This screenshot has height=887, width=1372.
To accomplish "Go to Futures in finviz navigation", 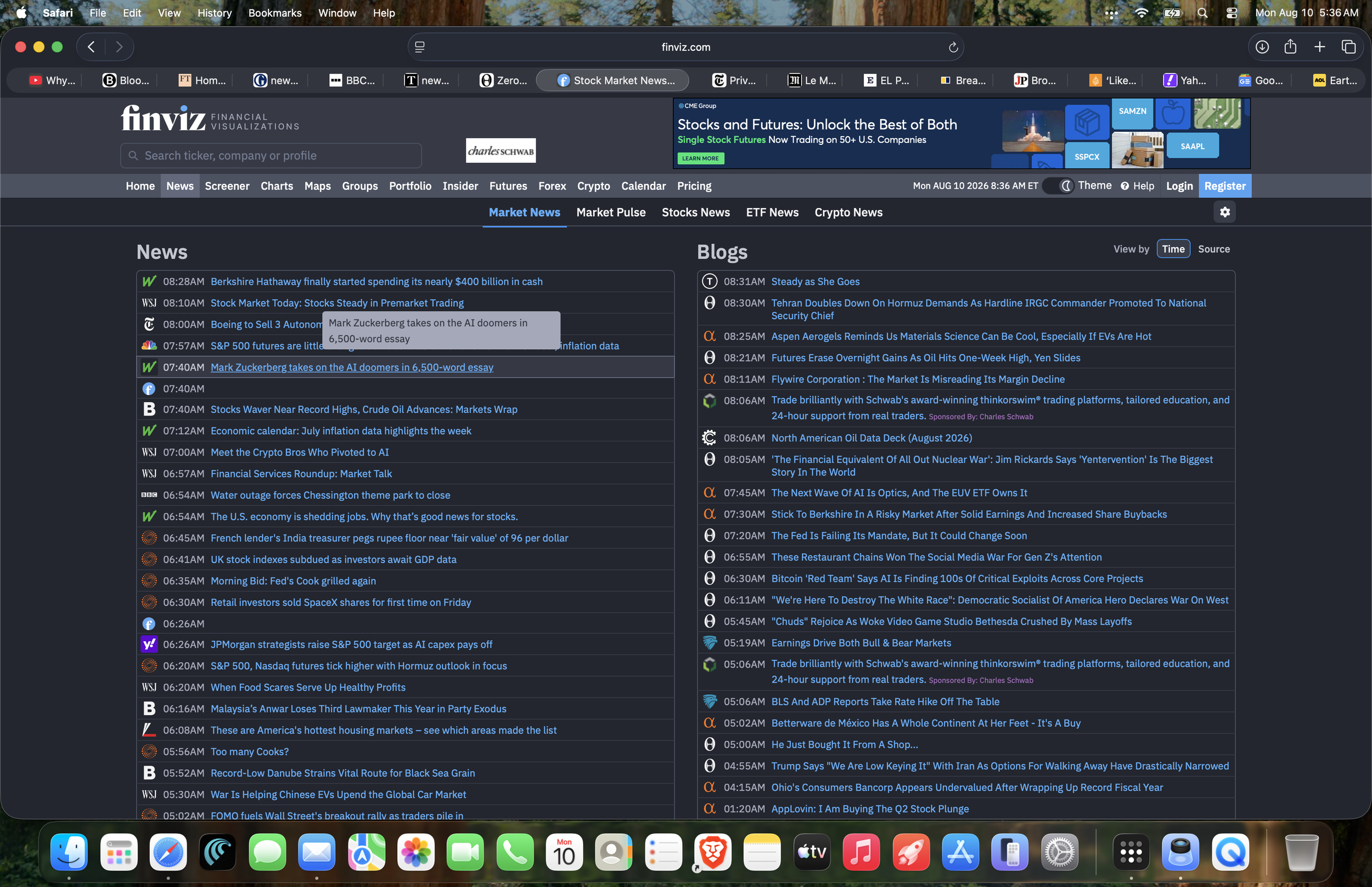I will click(x=508, y=186).
